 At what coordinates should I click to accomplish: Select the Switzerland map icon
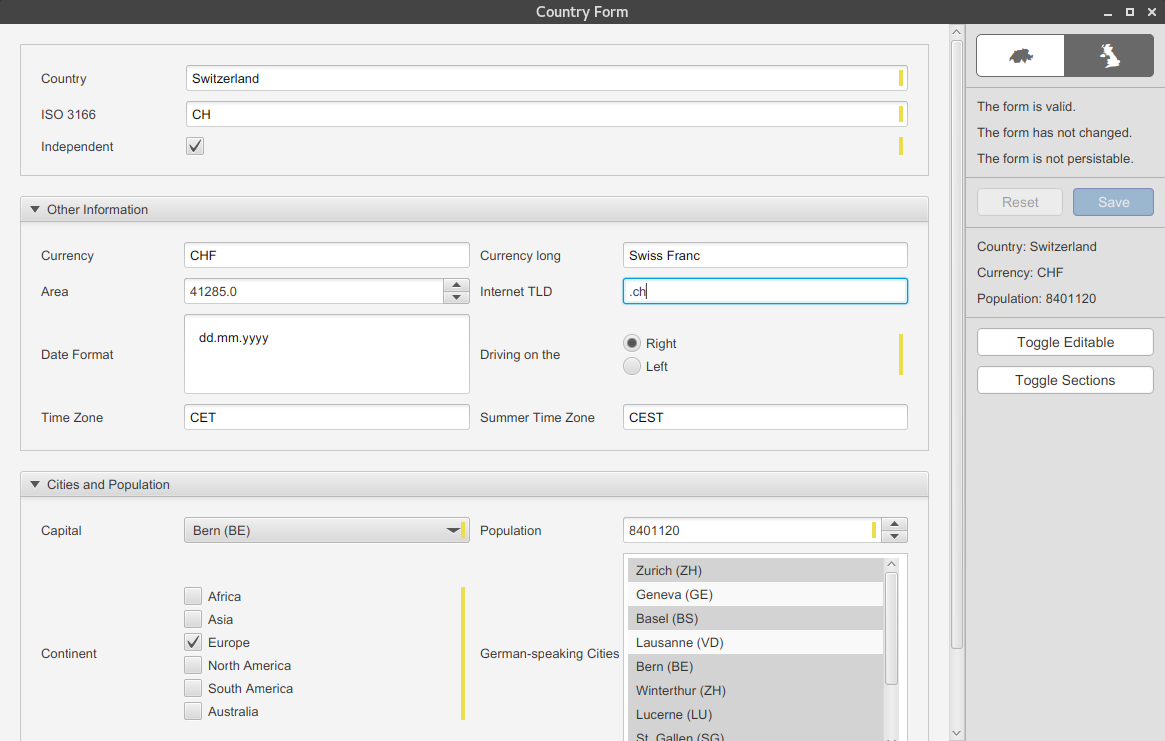click(x=1019, y=55)
